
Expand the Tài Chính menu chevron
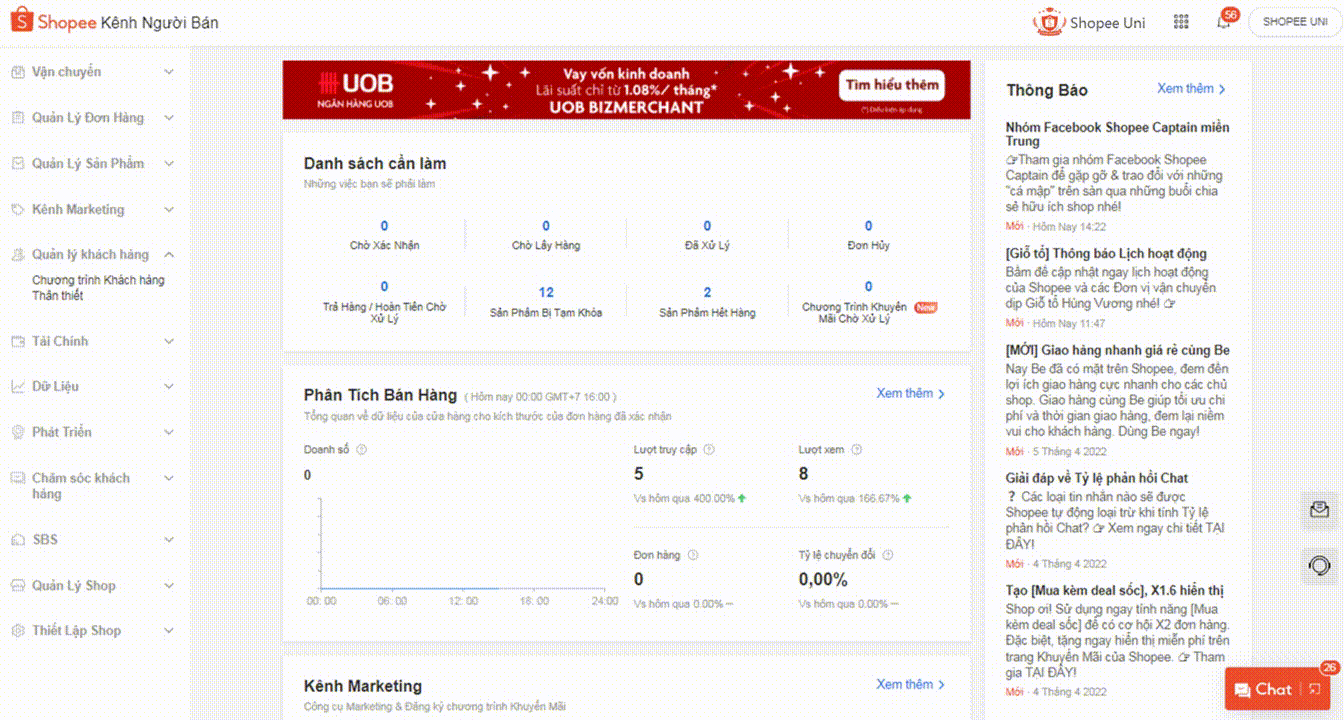(x=168, y=341)
